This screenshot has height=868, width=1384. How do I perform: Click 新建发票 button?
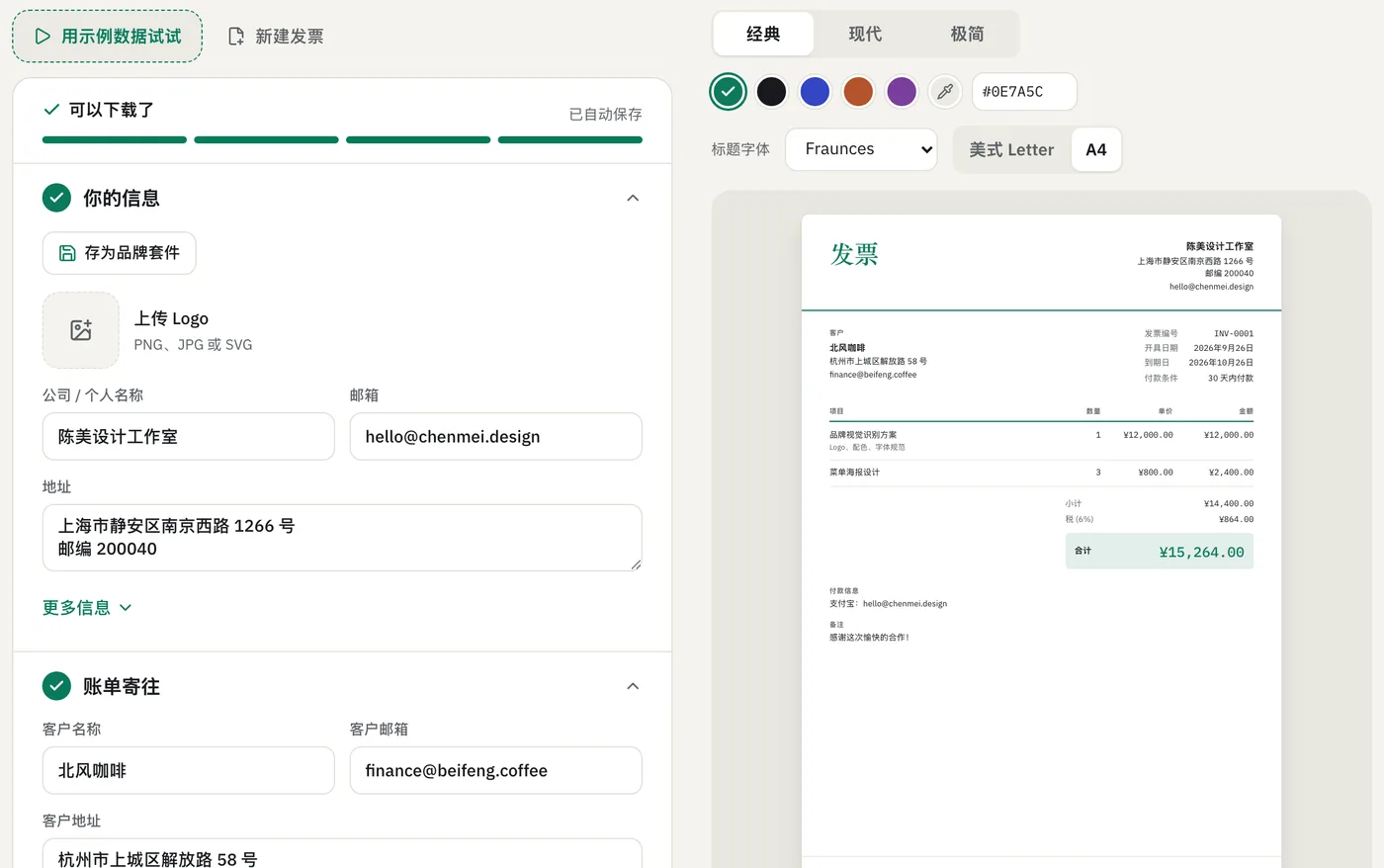click(276, 37)
